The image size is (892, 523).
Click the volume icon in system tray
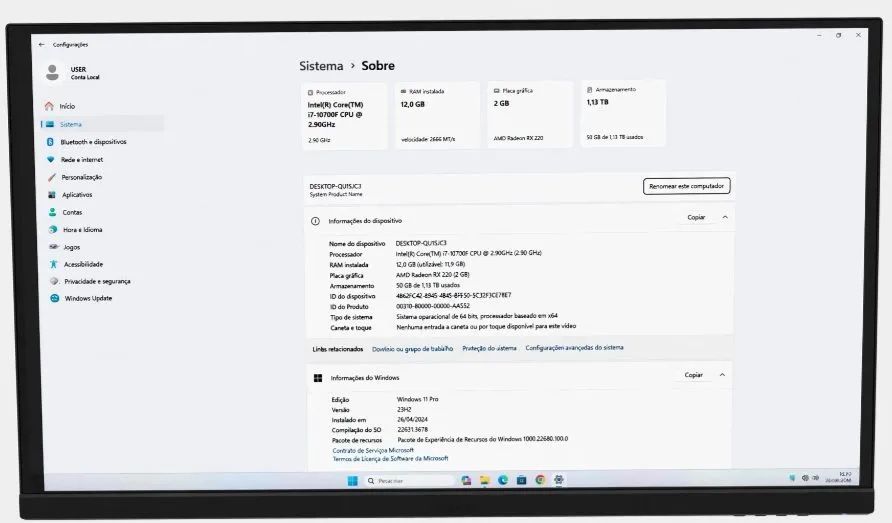tap(816, 478)
